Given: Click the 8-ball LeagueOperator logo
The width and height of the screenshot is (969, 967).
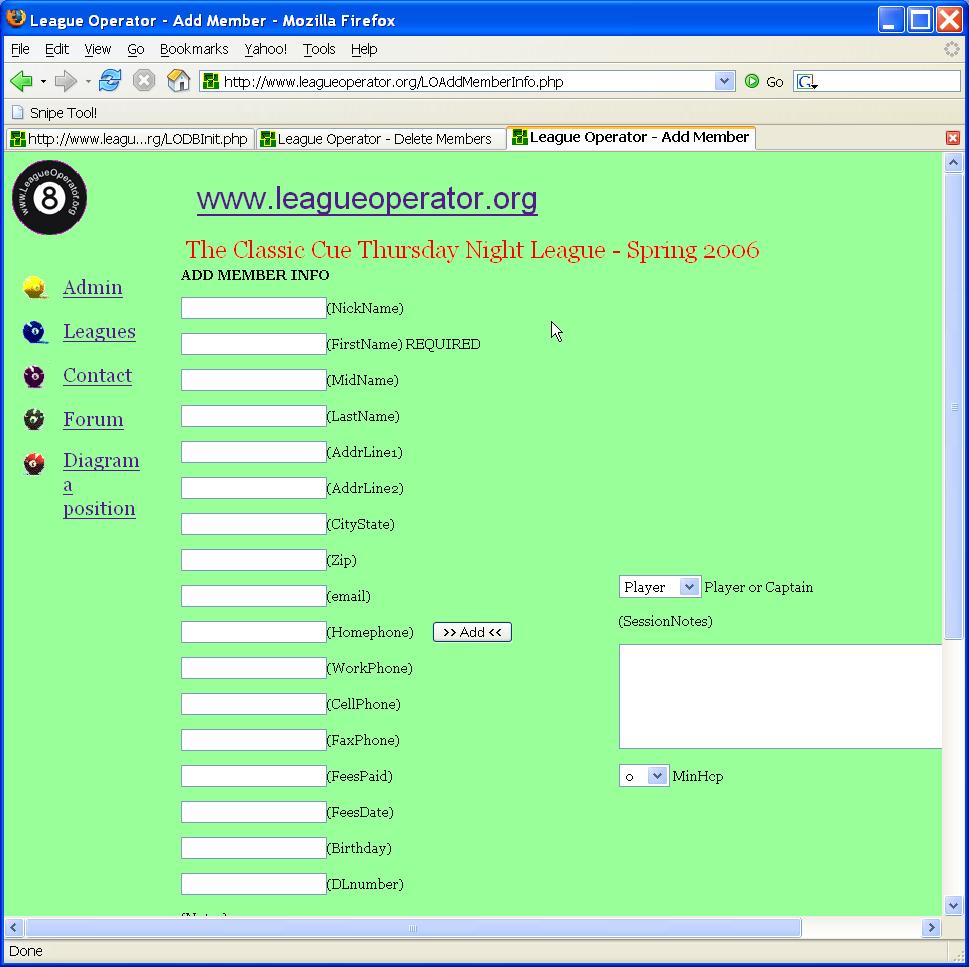Looking at the screenshot, I should click(x=50, y=198).
